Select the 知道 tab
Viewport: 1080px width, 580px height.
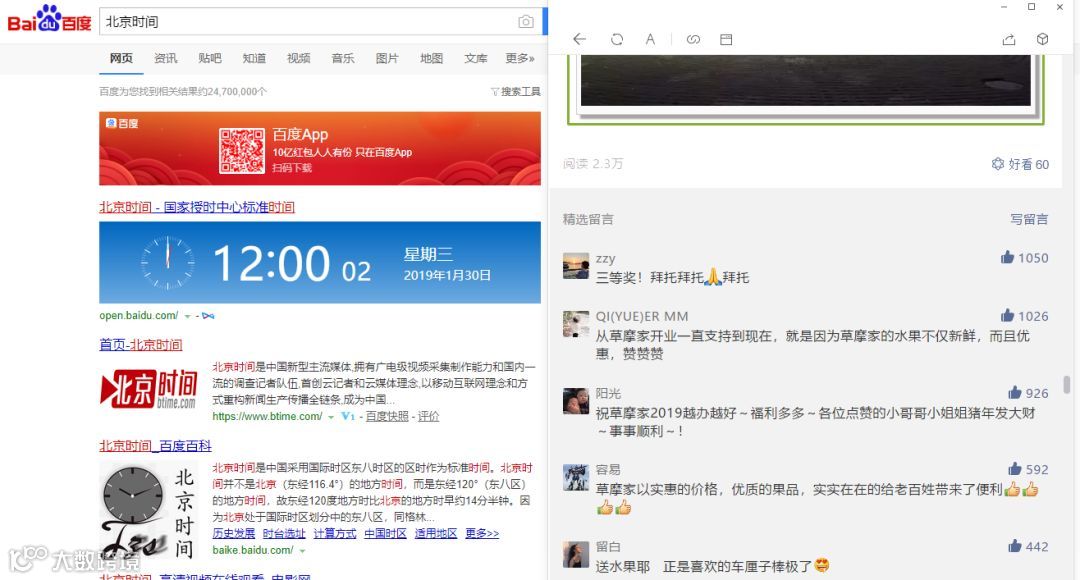point(254,59)
